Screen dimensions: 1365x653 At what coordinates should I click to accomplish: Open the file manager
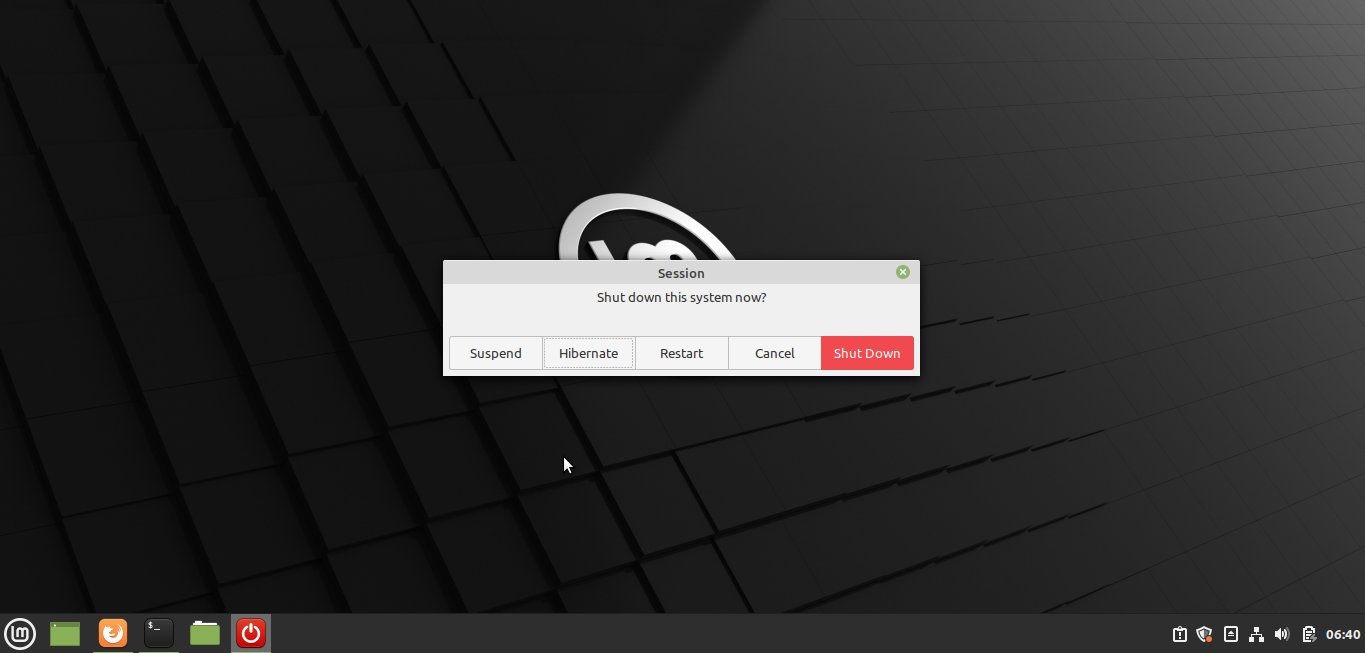(204, 633)
